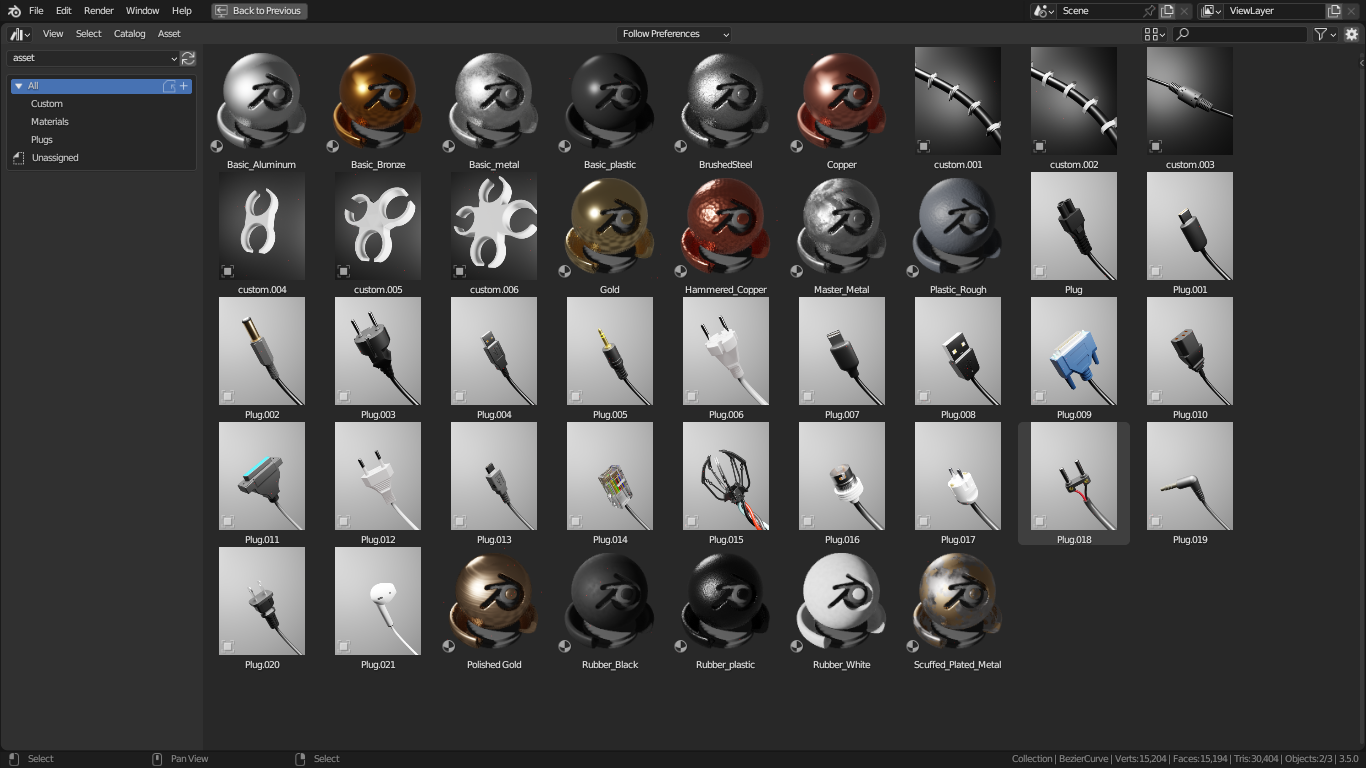This screenshot has width=1366, height=768.
Task: Open the asset library dropdown
Action: 93,58
